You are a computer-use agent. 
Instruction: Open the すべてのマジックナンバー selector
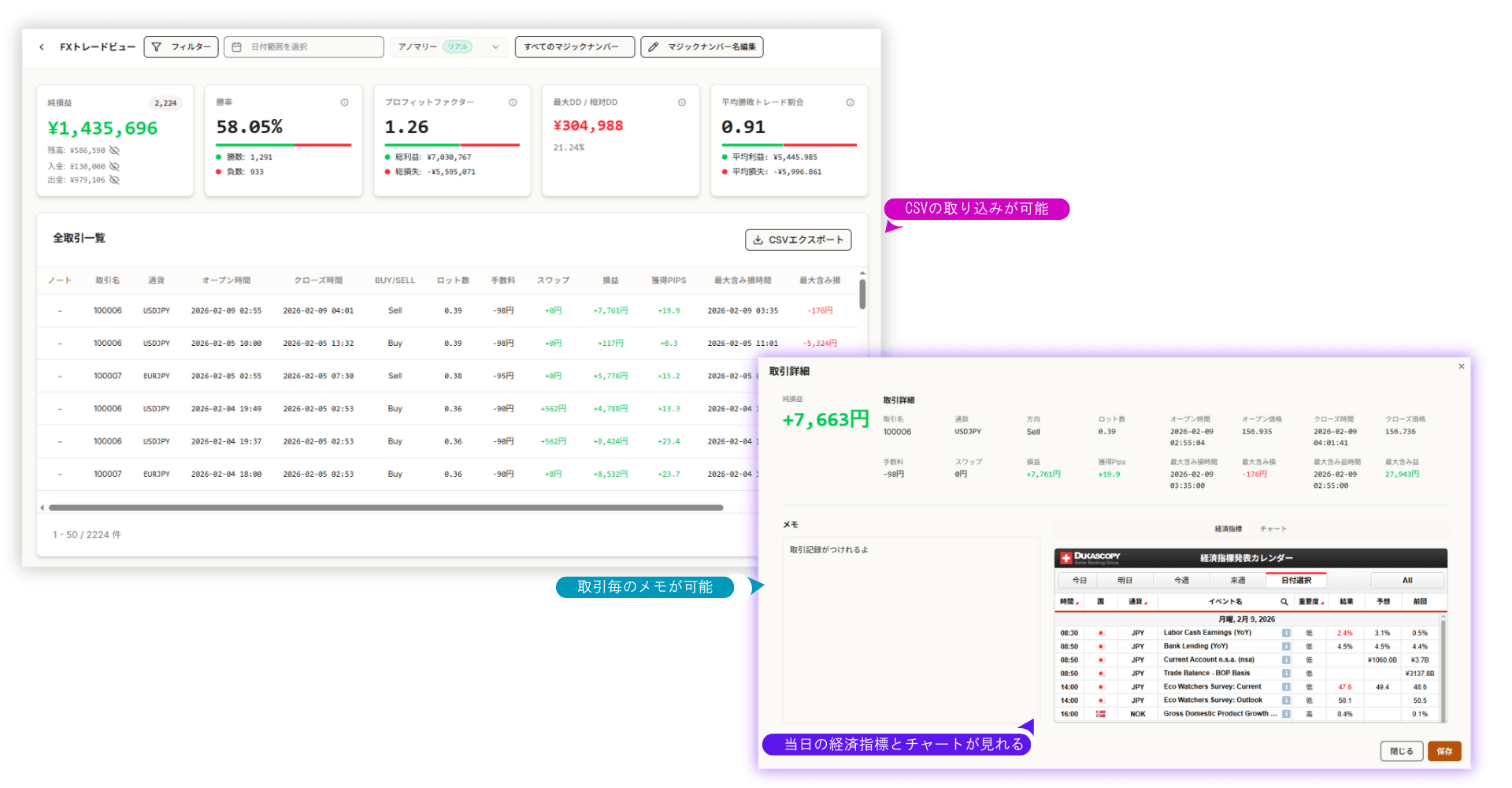[574, 47]
